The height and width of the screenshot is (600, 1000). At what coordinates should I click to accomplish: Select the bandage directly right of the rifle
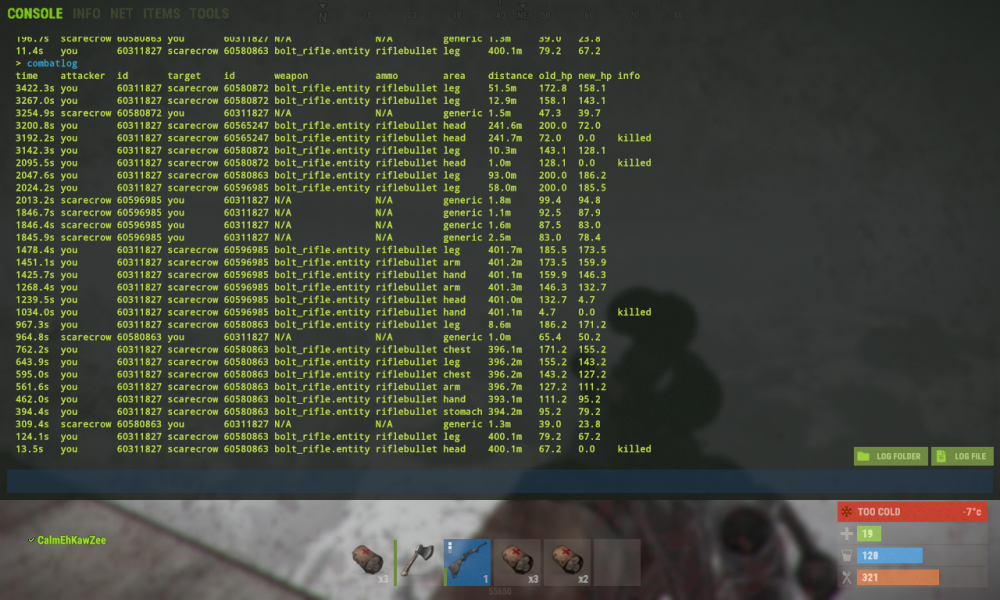[x=517, y=562]
